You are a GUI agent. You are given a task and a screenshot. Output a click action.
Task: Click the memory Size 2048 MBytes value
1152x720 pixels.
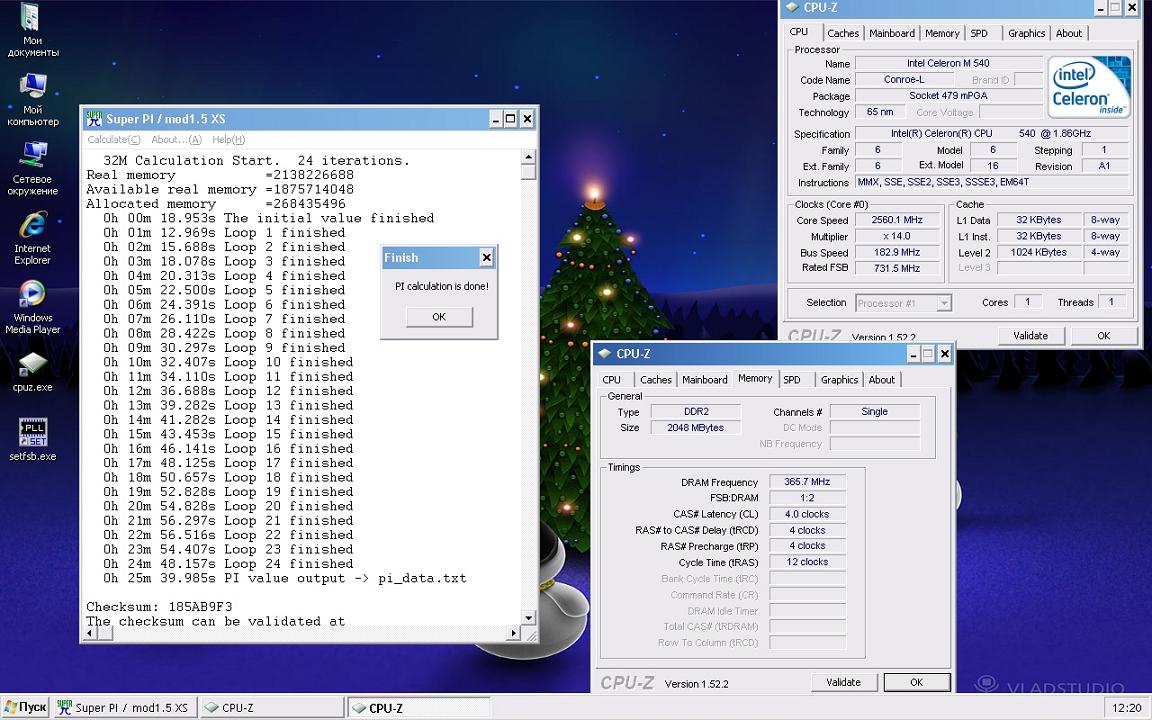click(696, 428)
